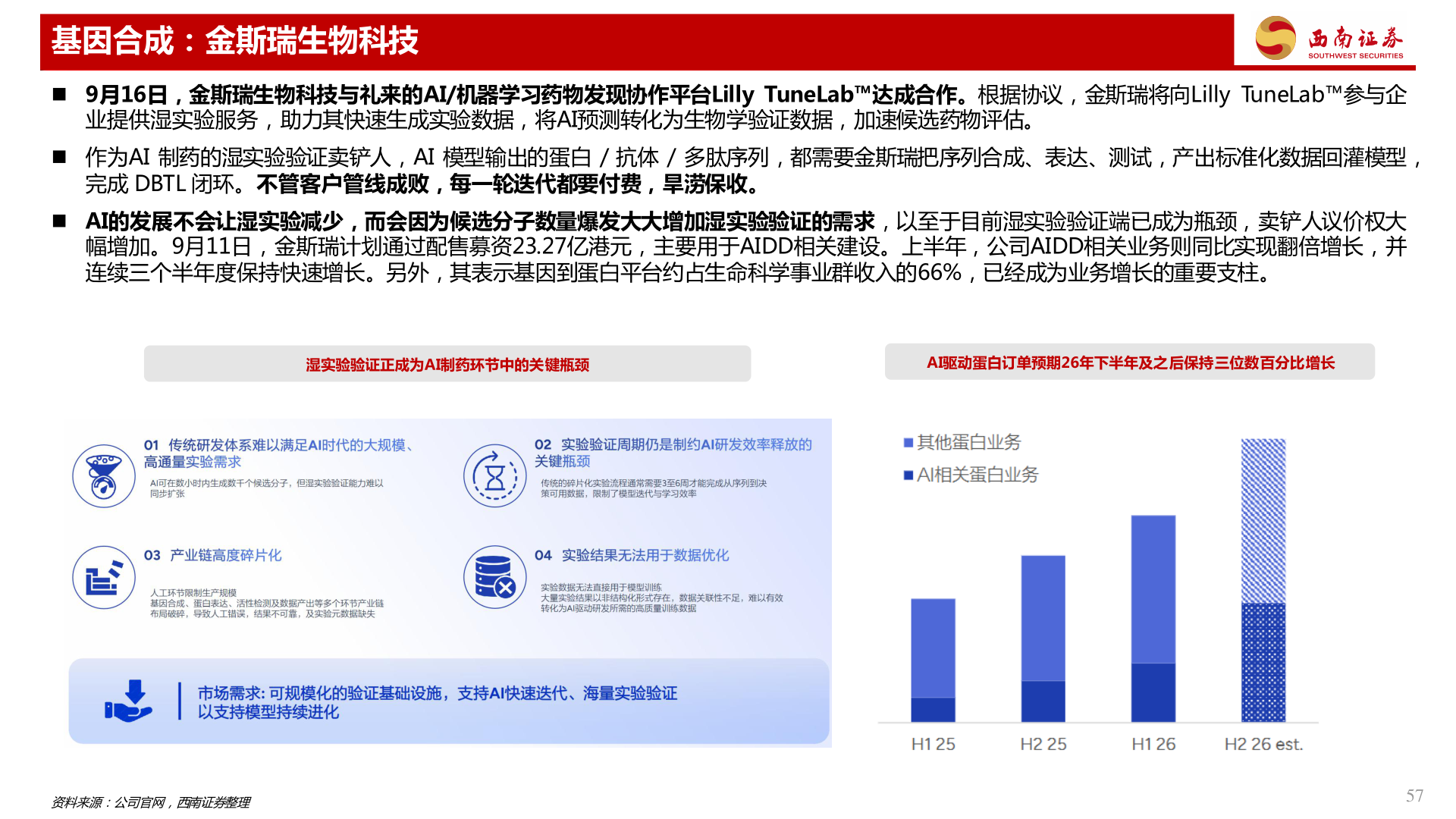Click heading 03 产业链高度碎片化
The width and height of the screenshot is (1456, 819).
[213, 555]
